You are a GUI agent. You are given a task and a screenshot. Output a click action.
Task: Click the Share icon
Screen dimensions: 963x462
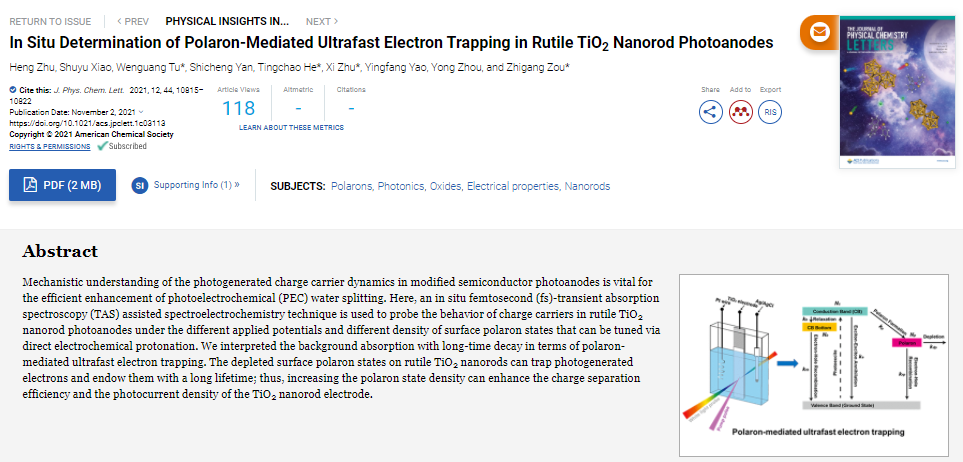coord(711,112)
